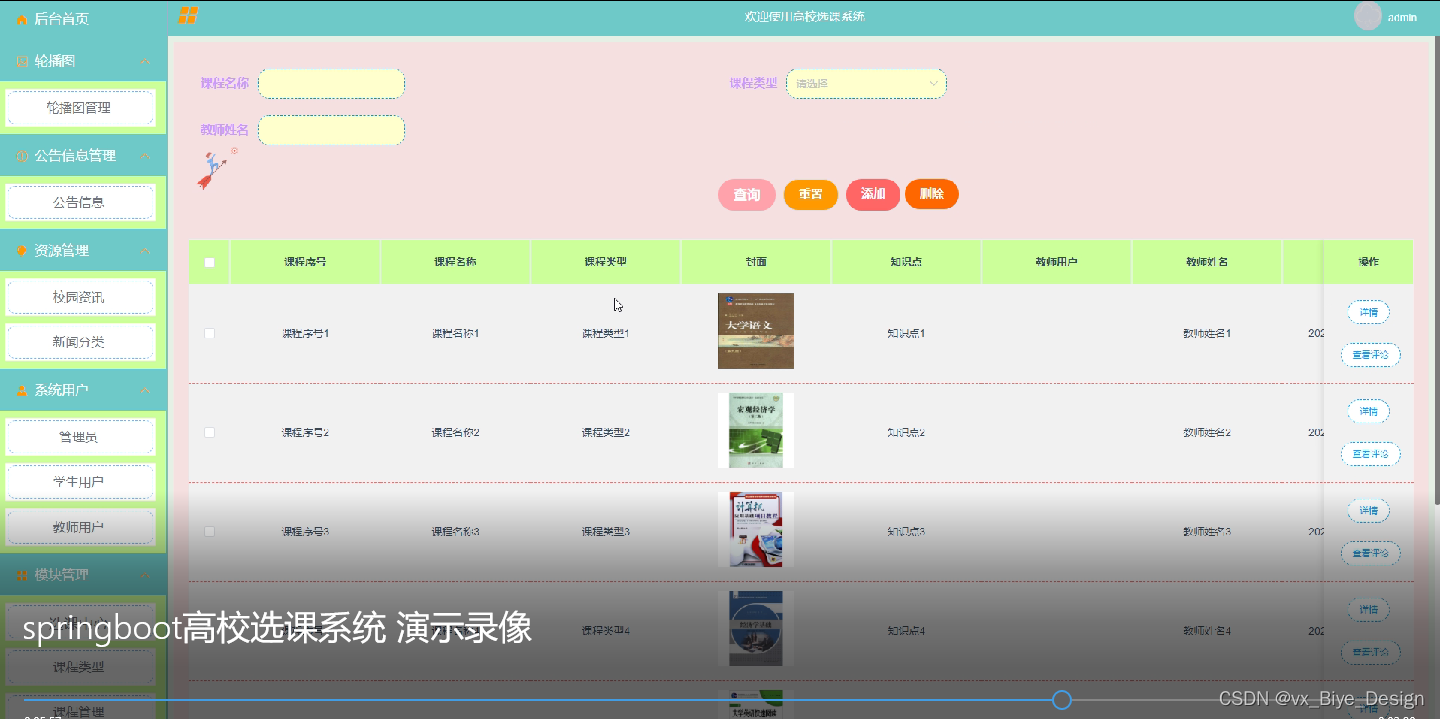1440x719 pixels.
Task: Click the 封面 column header
Action: coord(756,262)
